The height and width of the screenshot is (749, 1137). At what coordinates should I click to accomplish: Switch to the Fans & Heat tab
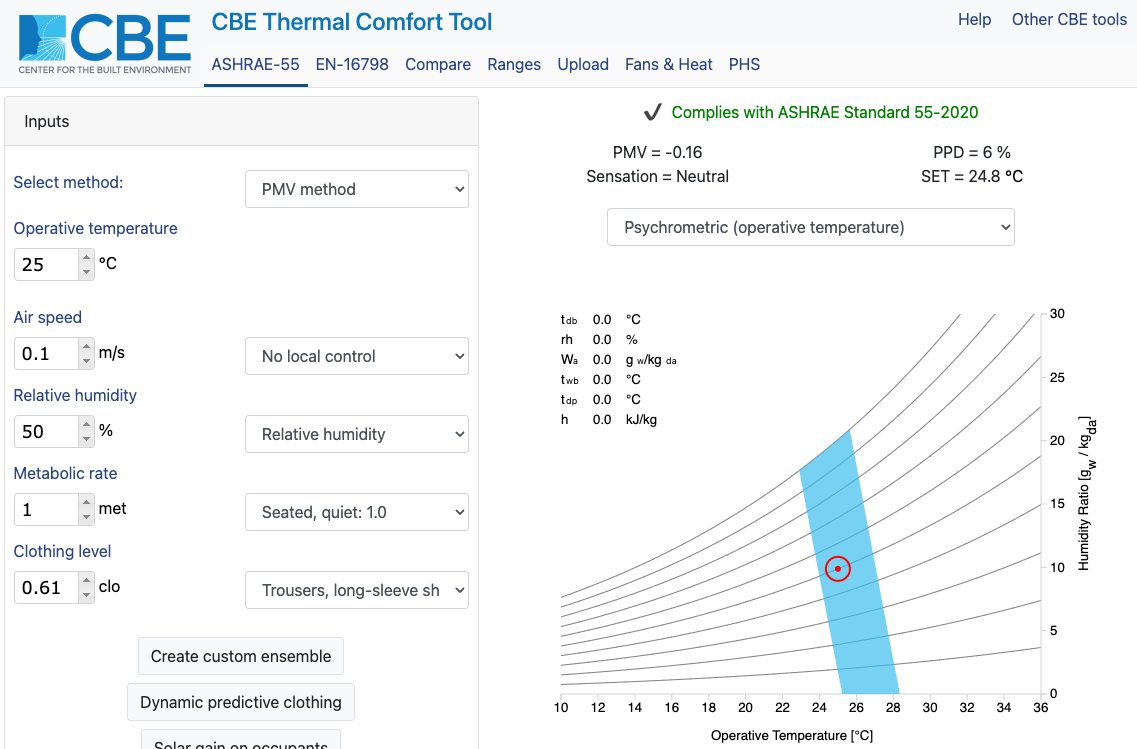click(668, 64)
